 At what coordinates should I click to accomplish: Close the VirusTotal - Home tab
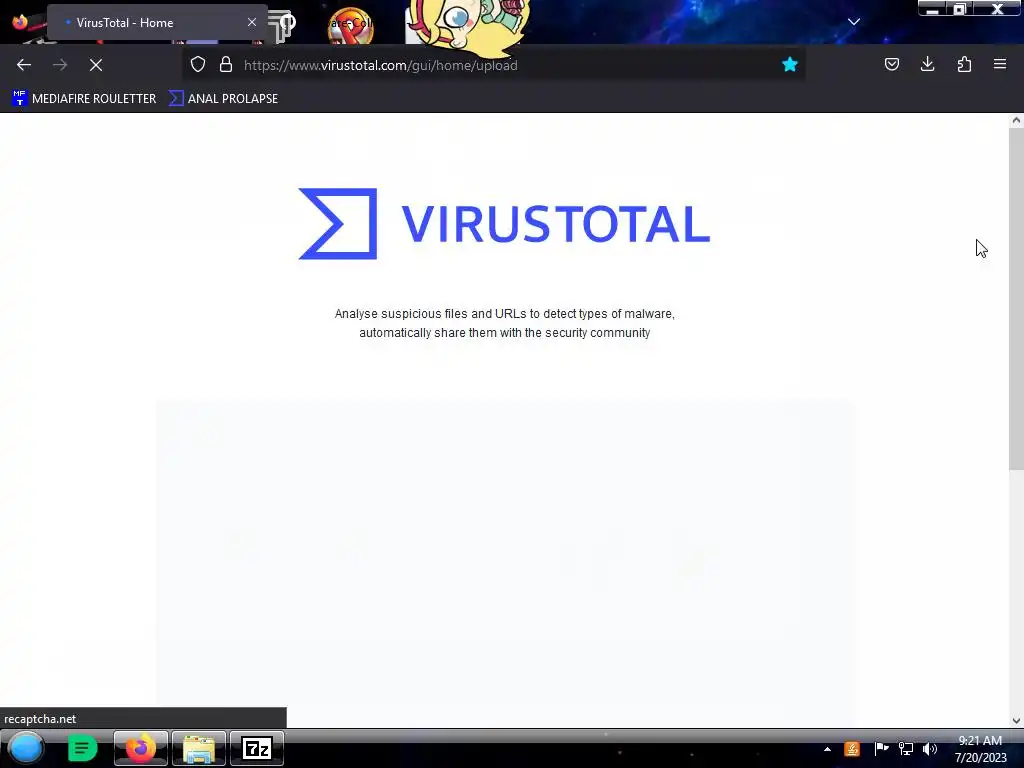click(252, 23)
